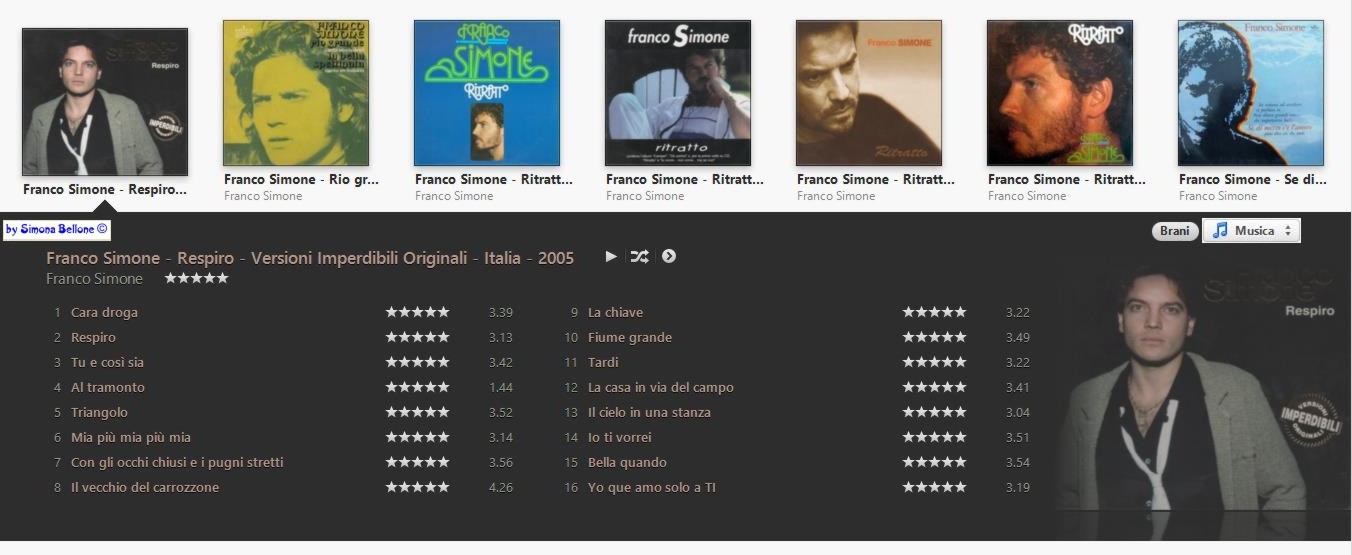Click the Franco Simone - Respiro album title heading
1352x555 pixels.
(310, 258)
